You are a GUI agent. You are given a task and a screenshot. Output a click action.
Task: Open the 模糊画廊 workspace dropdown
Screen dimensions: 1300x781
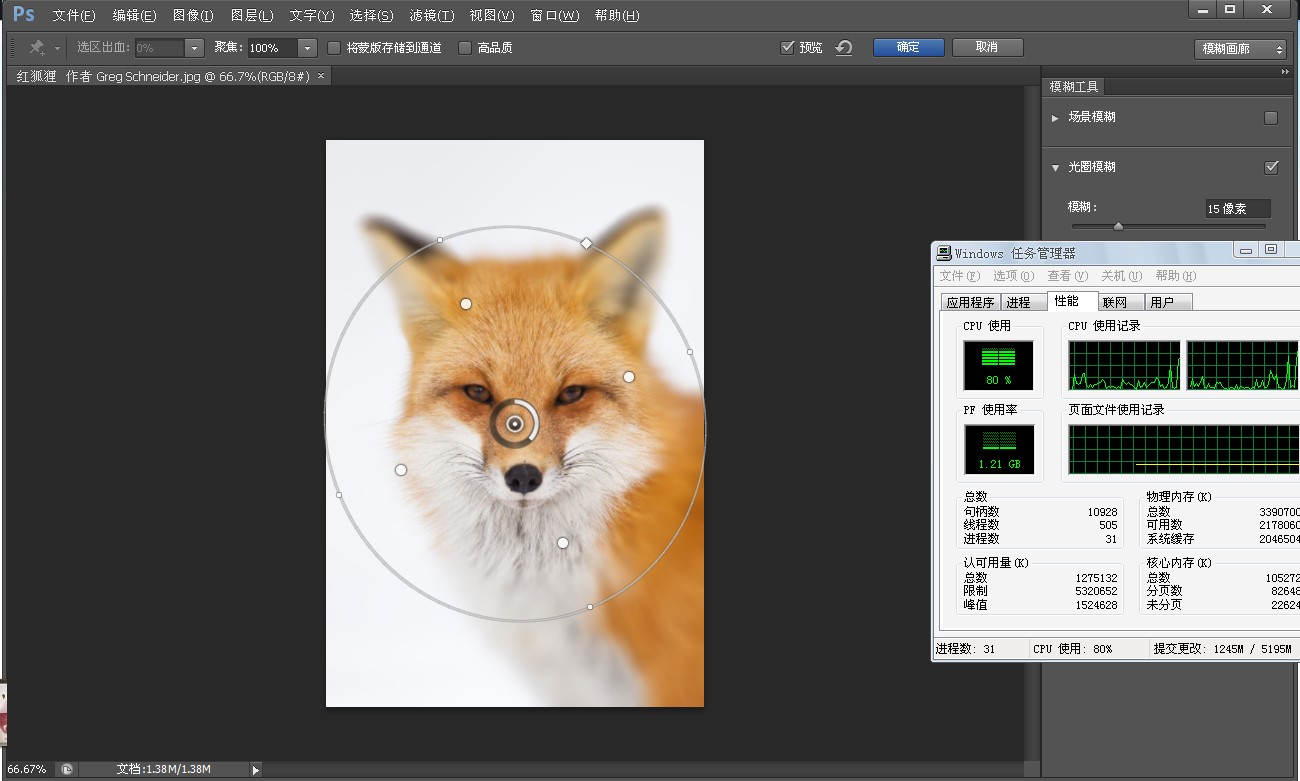pyautogui.click(x=1240, y=49)
